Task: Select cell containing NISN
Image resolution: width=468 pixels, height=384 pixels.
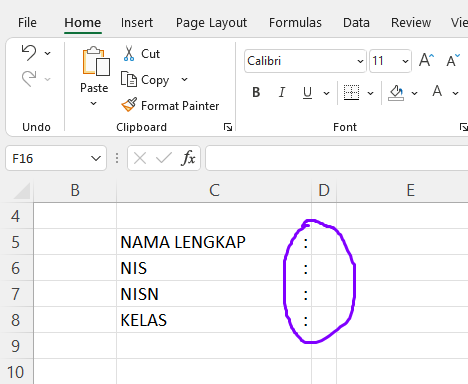Action: click(214, 294)
